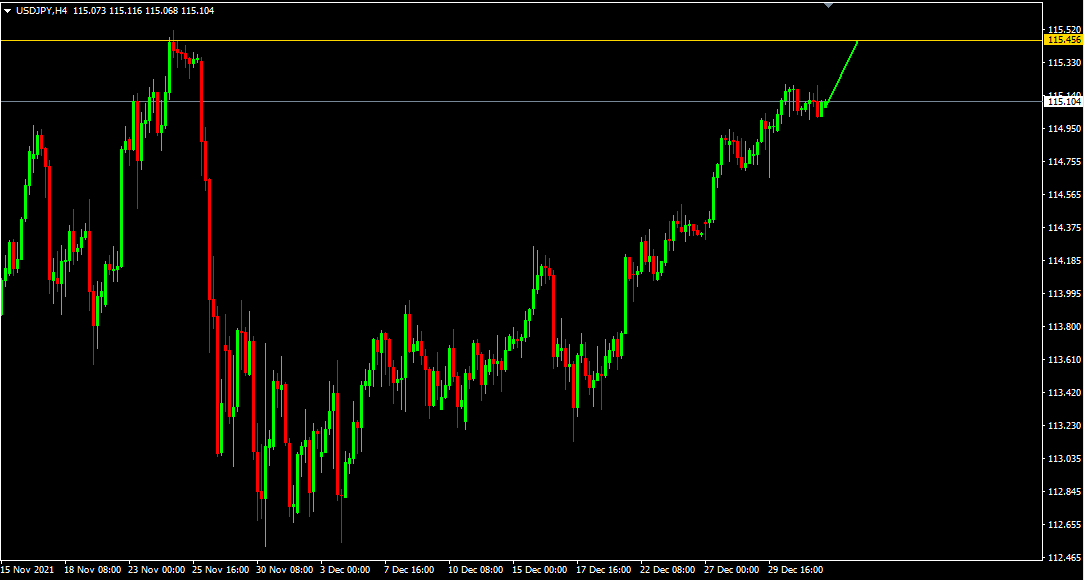Click the 3 Dec 00:00 time label
This screenshot has width=1085, height=580.
click(x=346, y=570)
